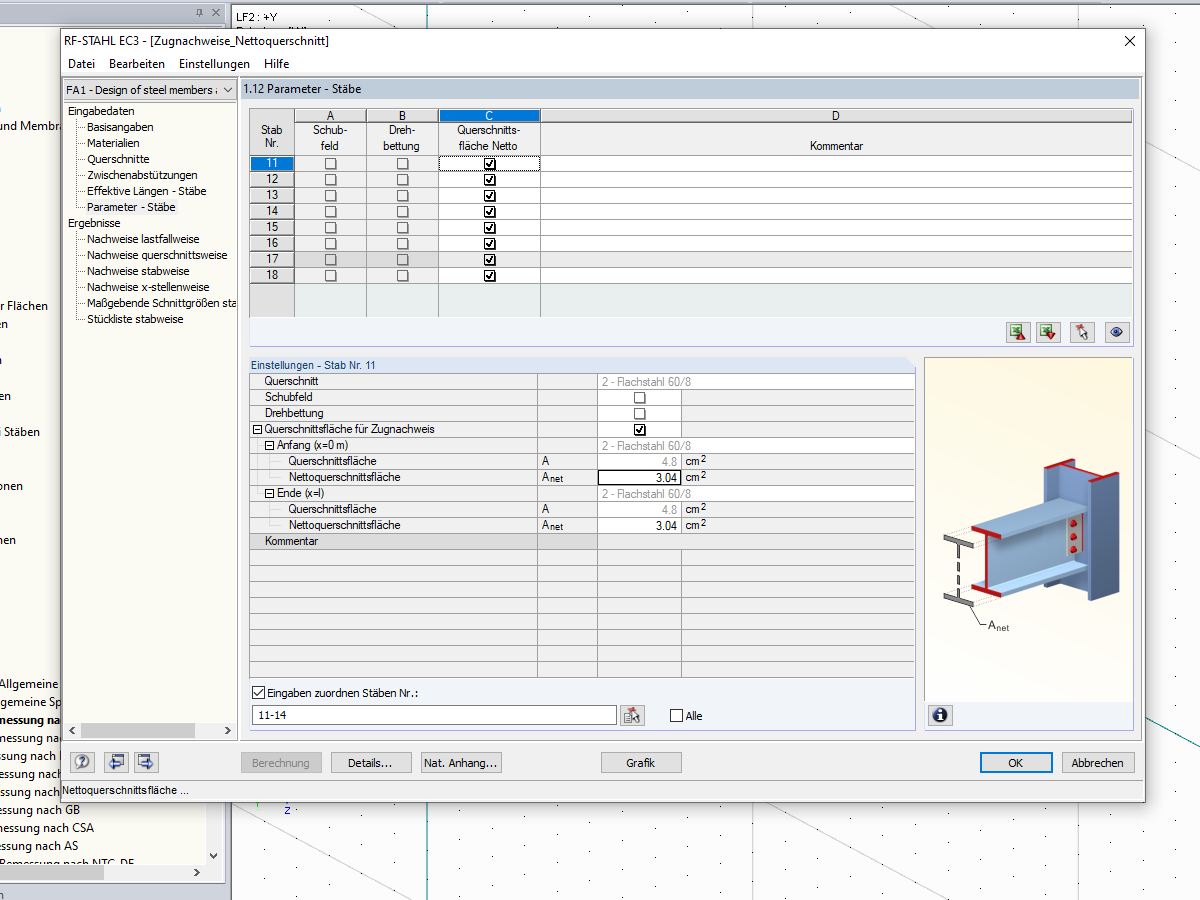Click the pin icon on the background panel
Image resolution: width=1200 pixels, height=900 pixels.
[199, 13]
